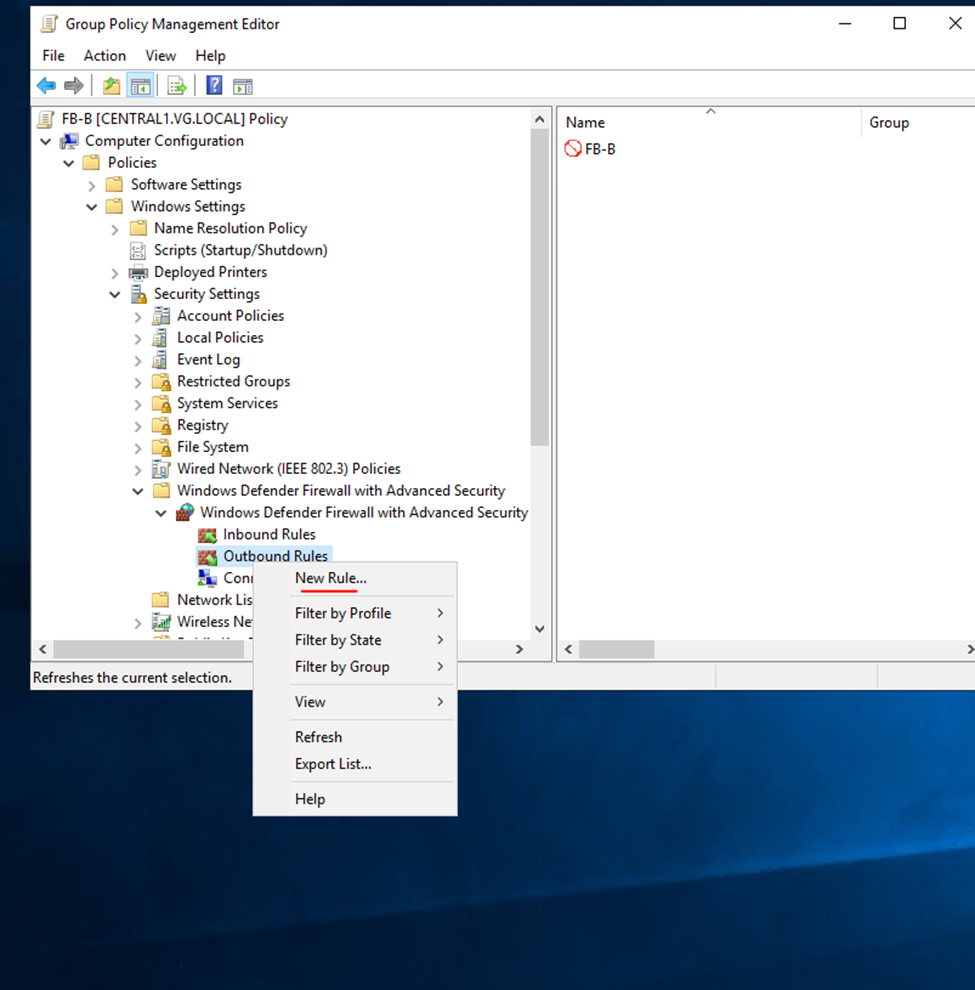This screenshot has width=975, height=990.
Task: Click the tree pane vertical scrollbar down arrow
Action: pyautogui.click(x=540, y=629)
